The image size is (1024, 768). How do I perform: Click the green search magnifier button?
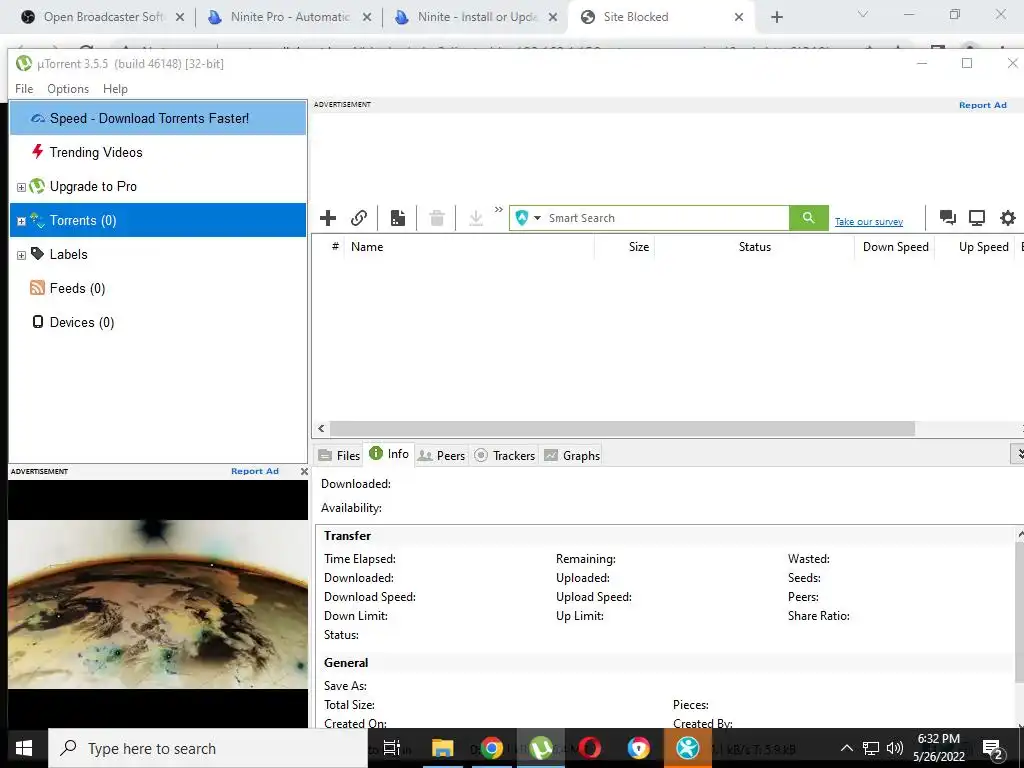click(x=808, y=218)
